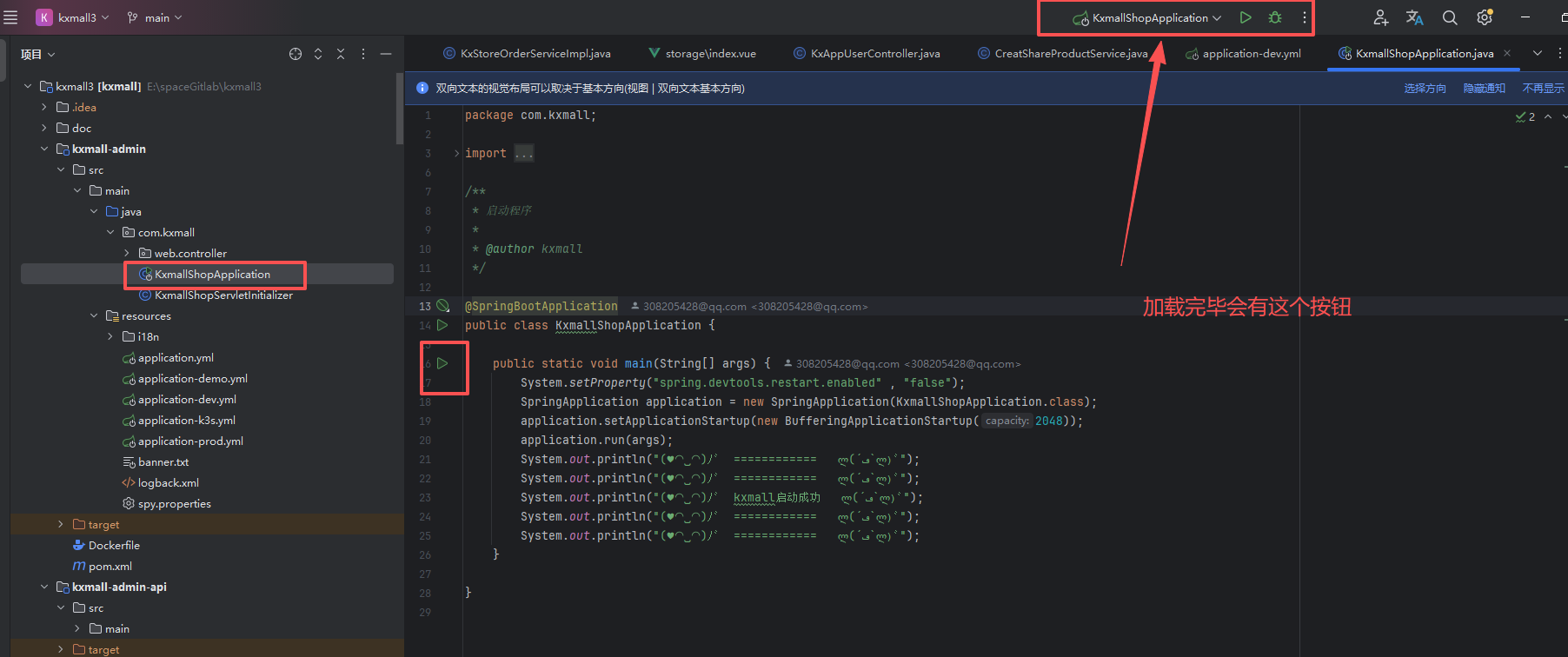Image resolution: width=1568 pixels, height=657 pixels.
Task: Select opened file locator target icon
Action: 296,54
